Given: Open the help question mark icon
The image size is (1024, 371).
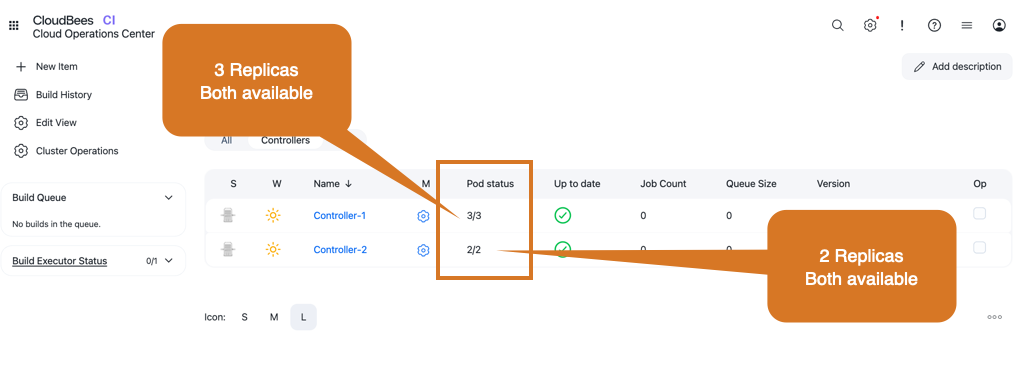Looking at the screenshot, I should pyautogui.click(x=935, y=25).
